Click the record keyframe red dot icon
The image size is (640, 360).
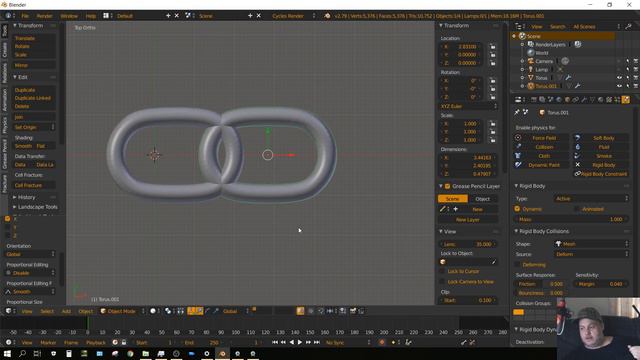tap(382, 342)
